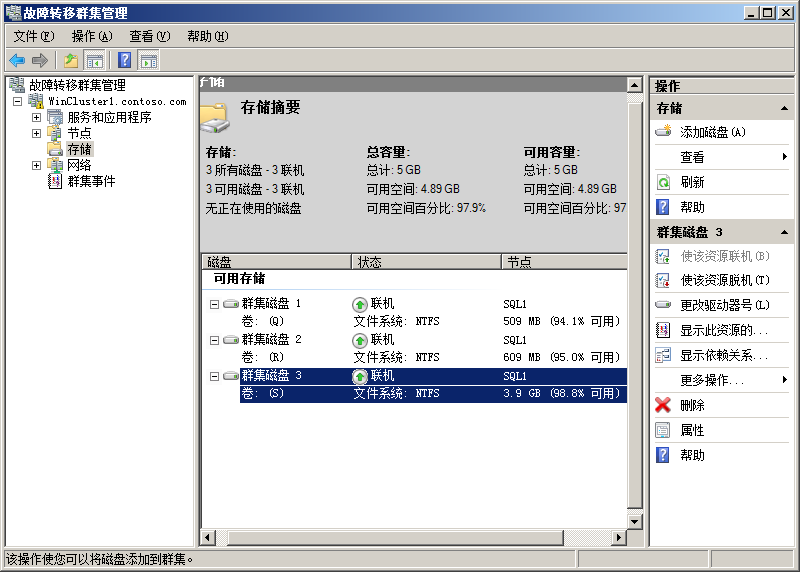Select 群集事件 in the navigation tree
This screenshot has height=572, width=800.
[91, 181]
